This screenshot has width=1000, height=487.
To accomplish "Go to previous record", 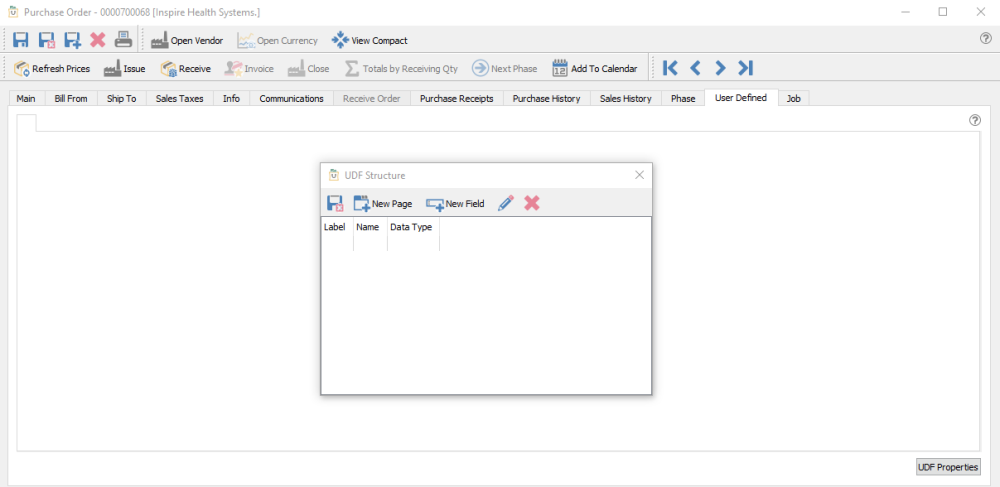I will coord(696,68).
